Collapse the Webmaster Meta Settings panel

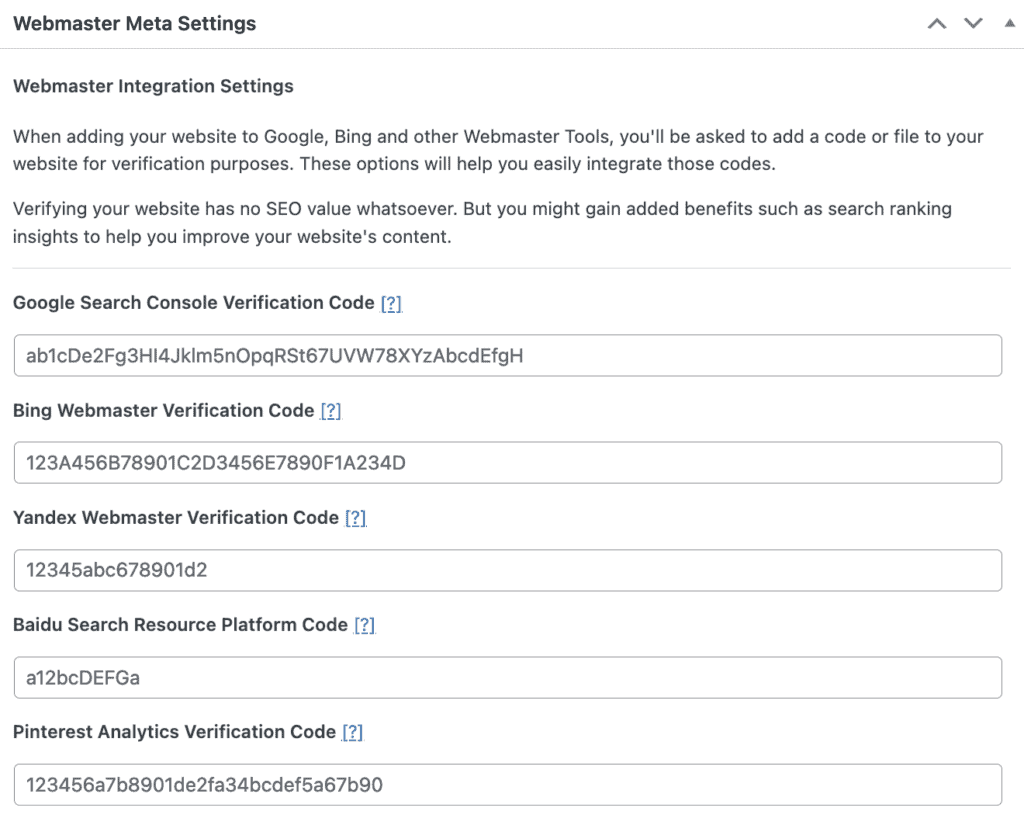pyautogui.click(x=1010, y=24)
